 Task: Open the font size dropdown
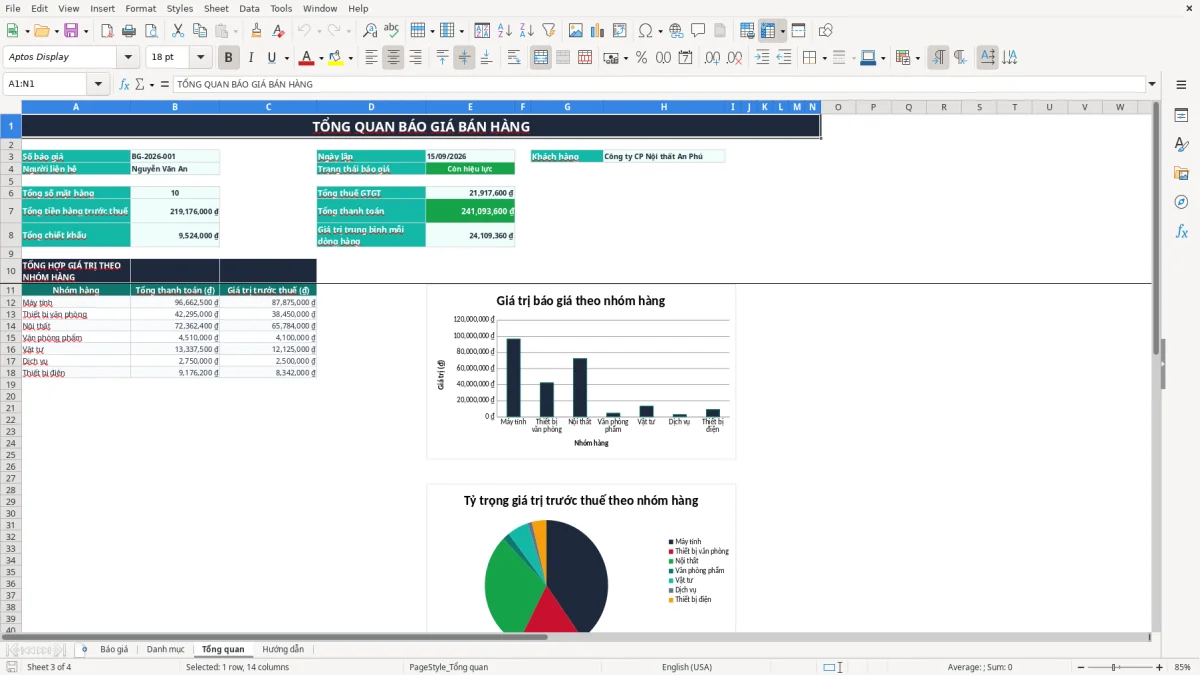click(201, 57)
